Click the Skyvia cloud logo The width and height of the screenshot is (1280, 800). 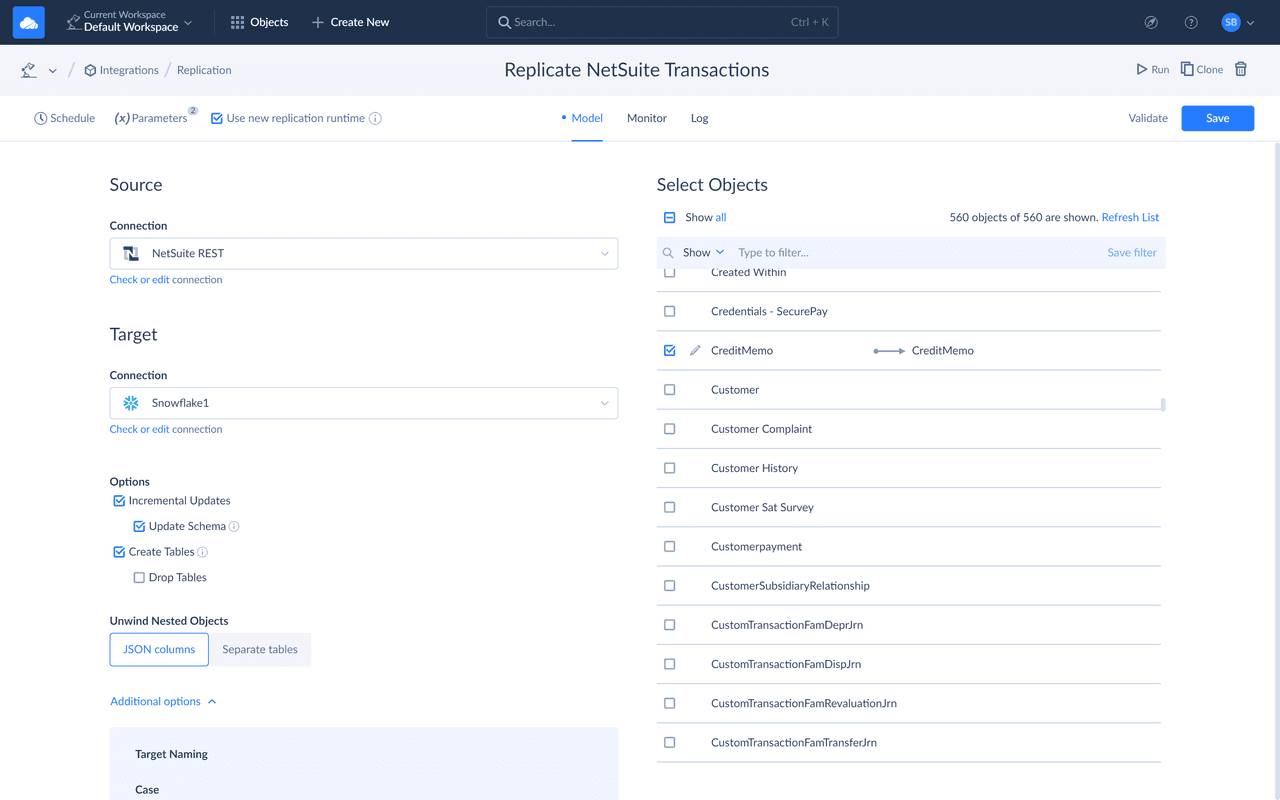29,22
